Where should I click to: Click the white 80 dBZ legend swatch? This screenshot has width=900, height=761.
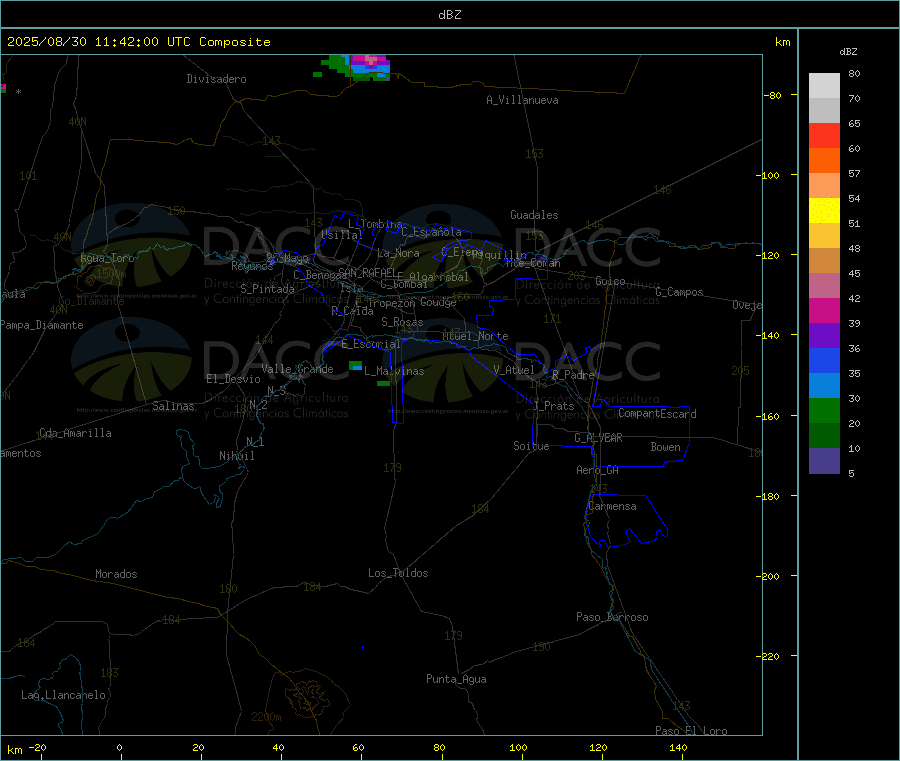pos(824,86)
